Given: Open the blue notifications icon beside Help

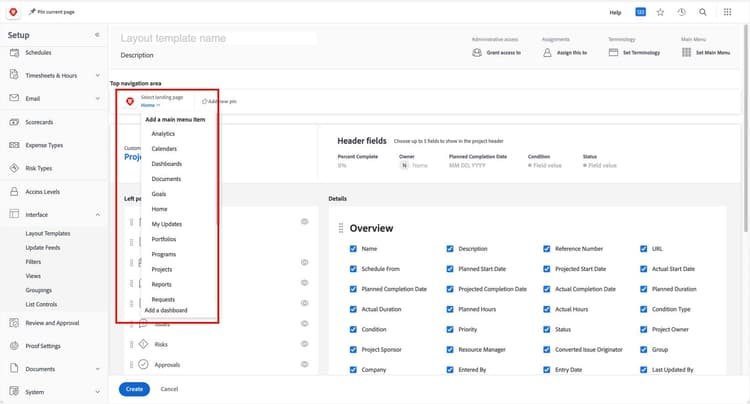Looking at the screenshot, I should coord(640,12).
